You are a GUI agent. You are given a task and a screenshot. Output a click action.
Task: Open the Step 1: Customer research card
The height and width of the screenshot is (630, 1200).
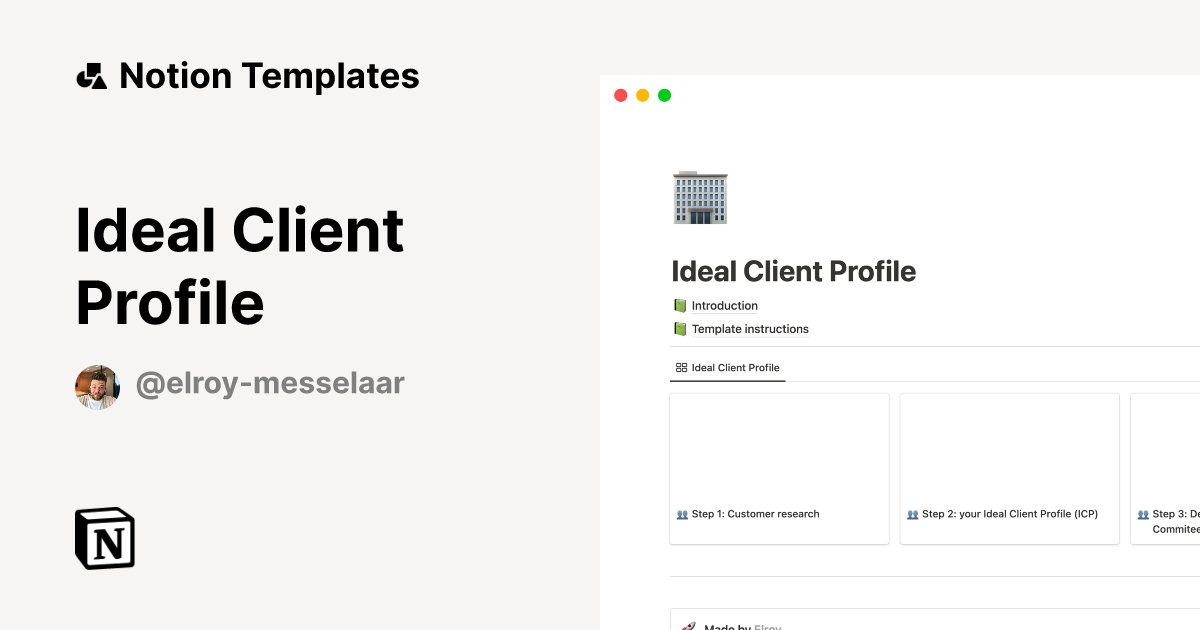(779, 469)
